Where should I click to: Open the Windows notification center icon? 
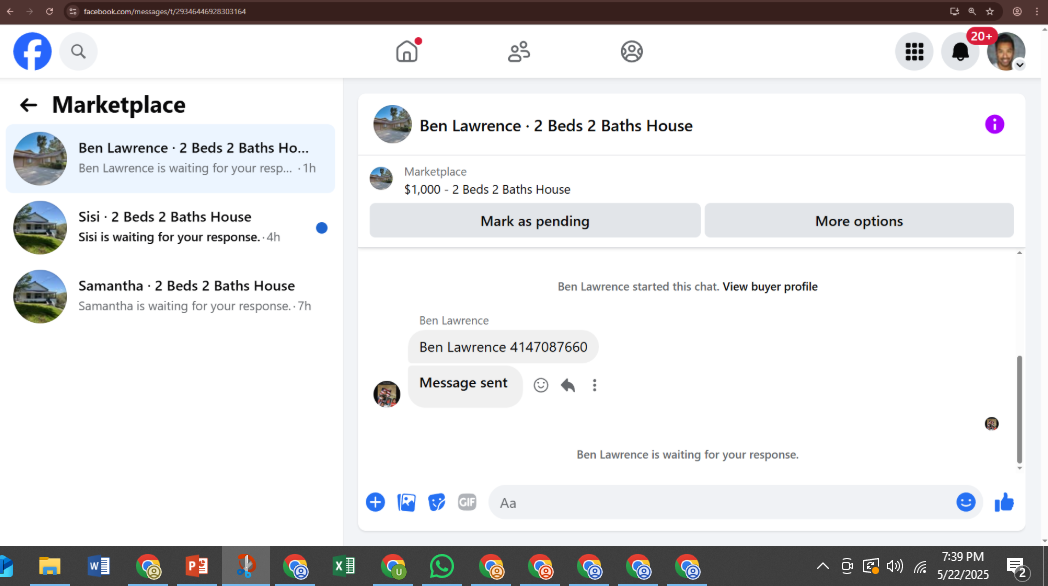pyautogui.click(x=1016, y=567)
